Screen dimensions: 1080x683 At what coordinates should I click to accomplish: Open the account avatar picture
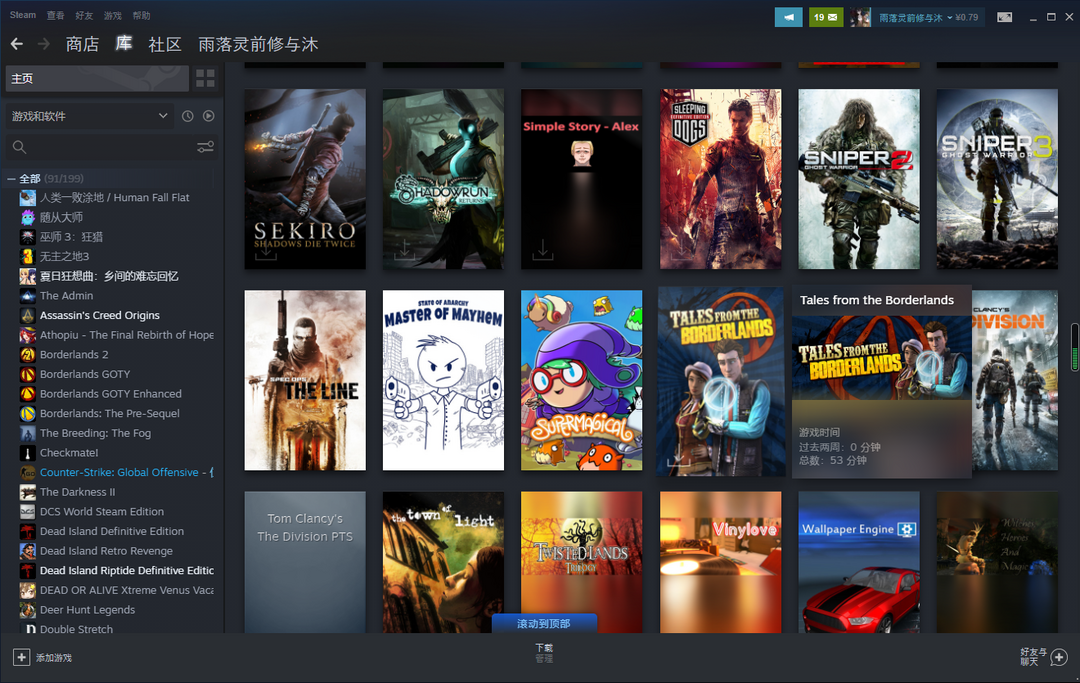pos(860,17)
